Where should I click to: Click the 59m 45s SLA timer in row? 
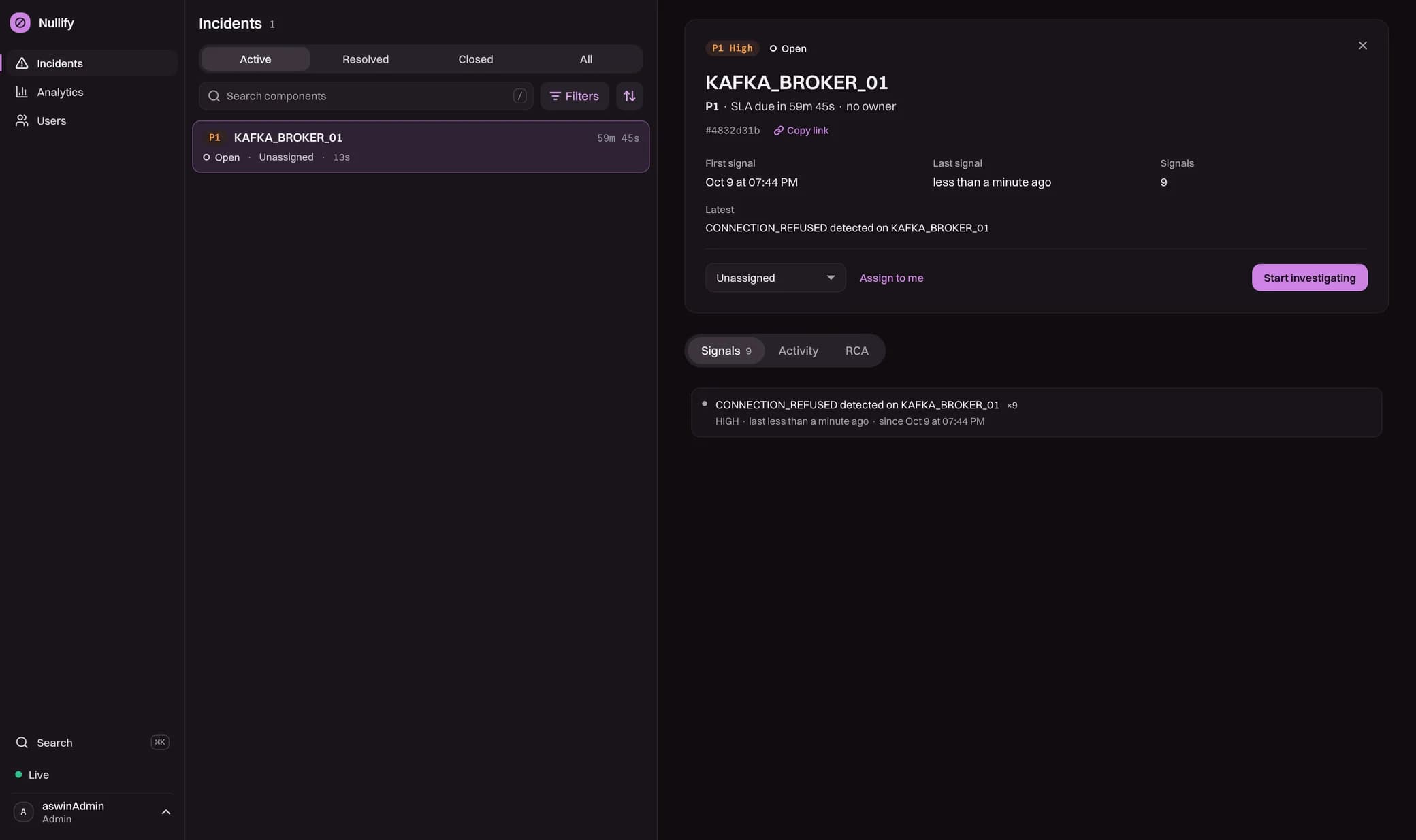[617, 138]
